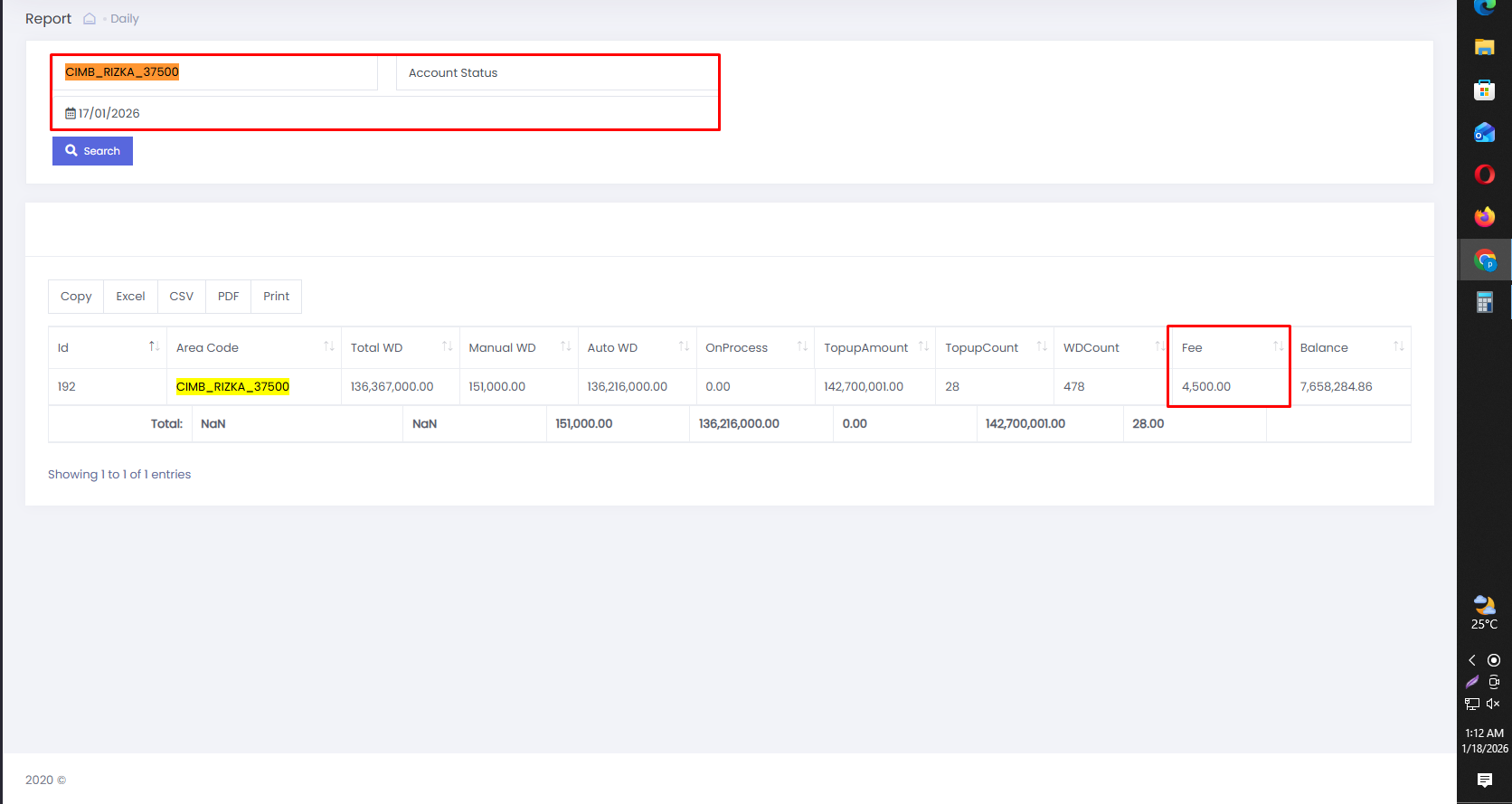Click the home icon in breadcrumb
The height and width of the screenshot is (804, 1512).
(90, 19)
